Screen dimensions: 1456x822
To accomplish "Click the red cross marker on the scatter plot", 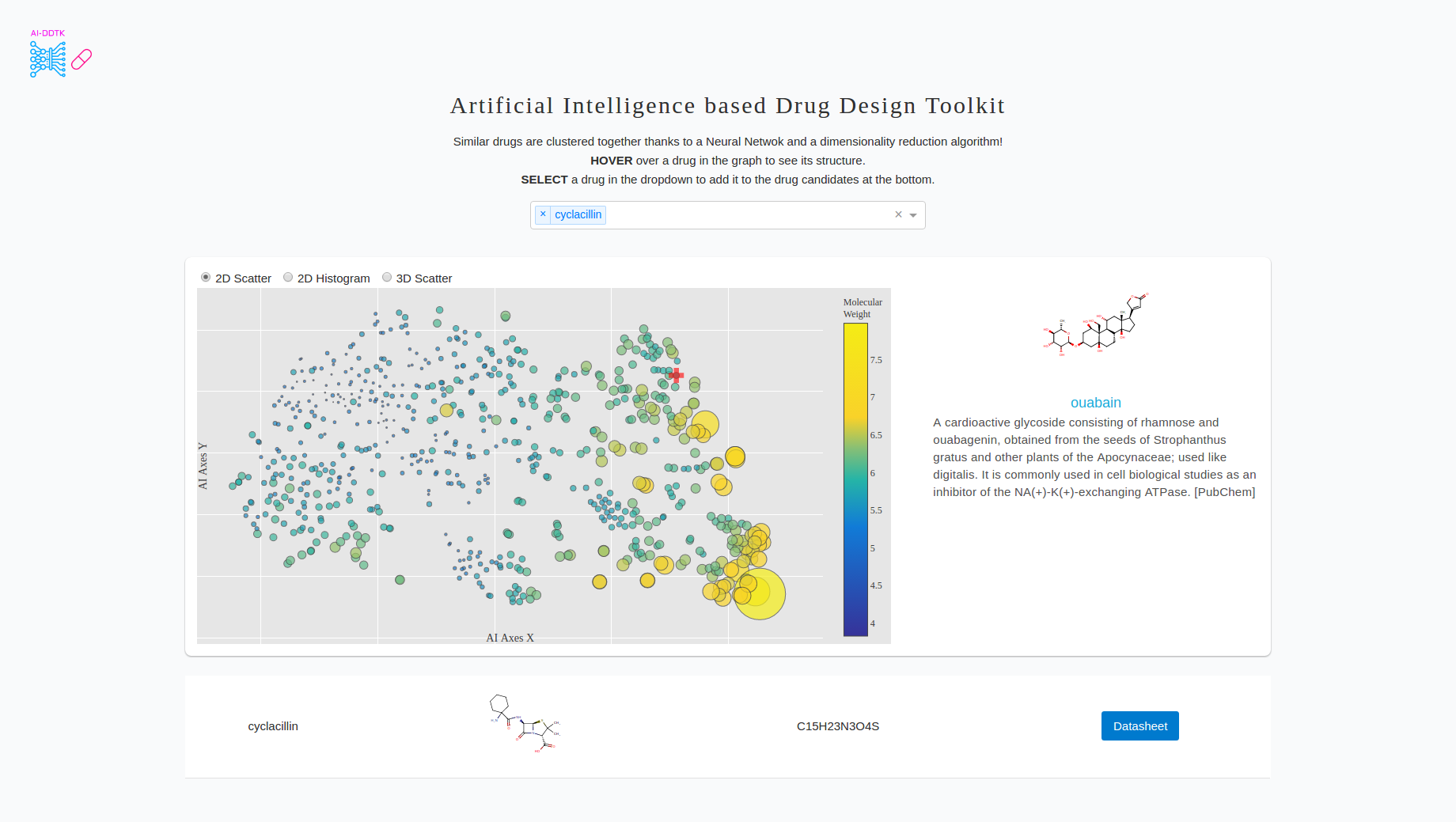I will (677, 377).
